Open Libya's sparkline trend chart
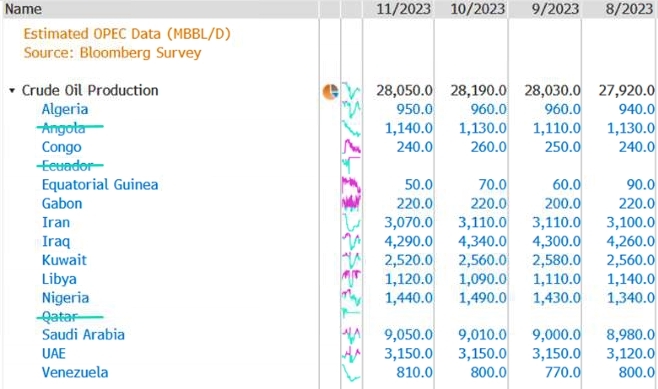The image size is (658, 389). 351,279
